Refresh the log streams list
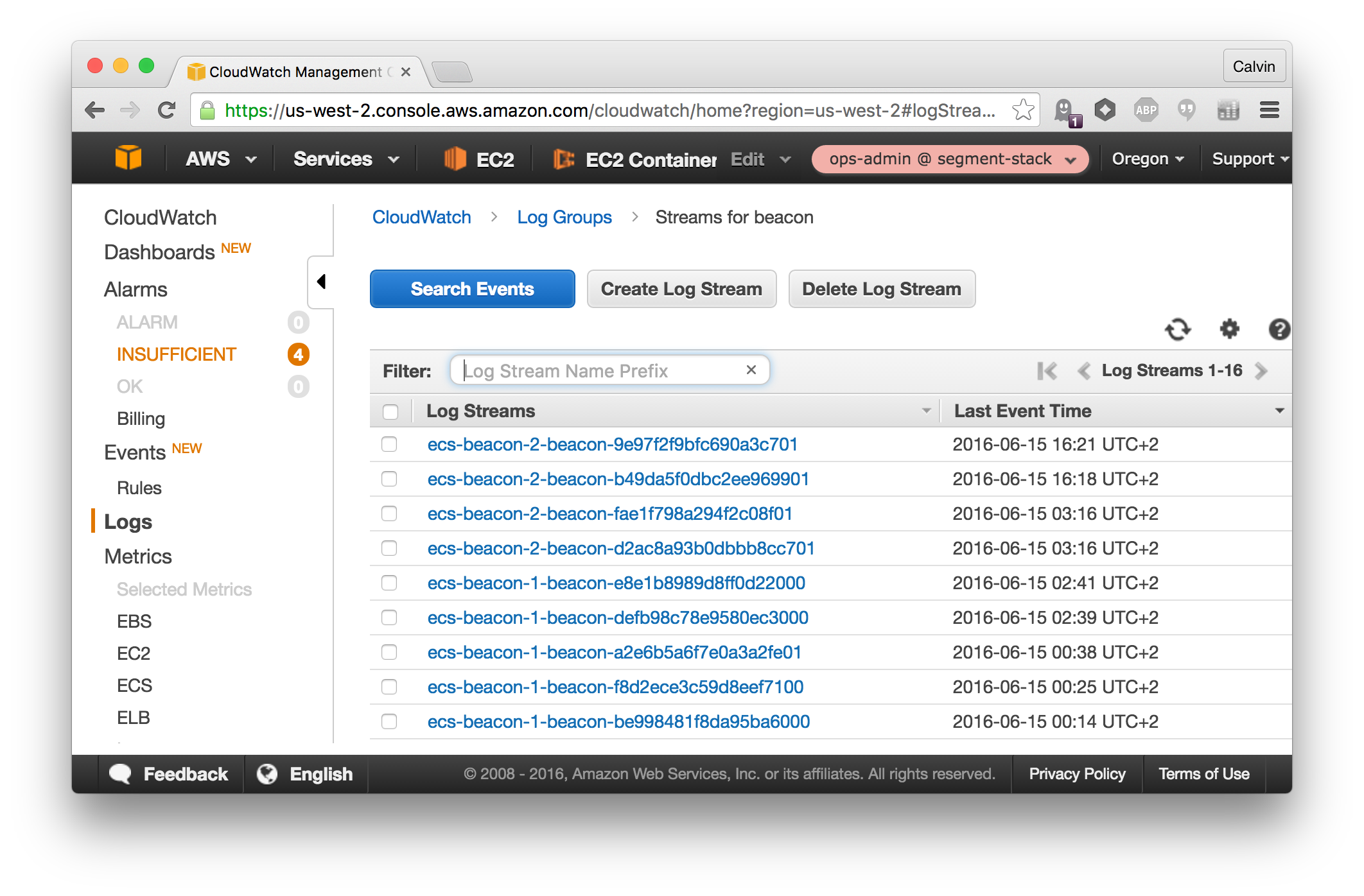 tap(1178, 329)
